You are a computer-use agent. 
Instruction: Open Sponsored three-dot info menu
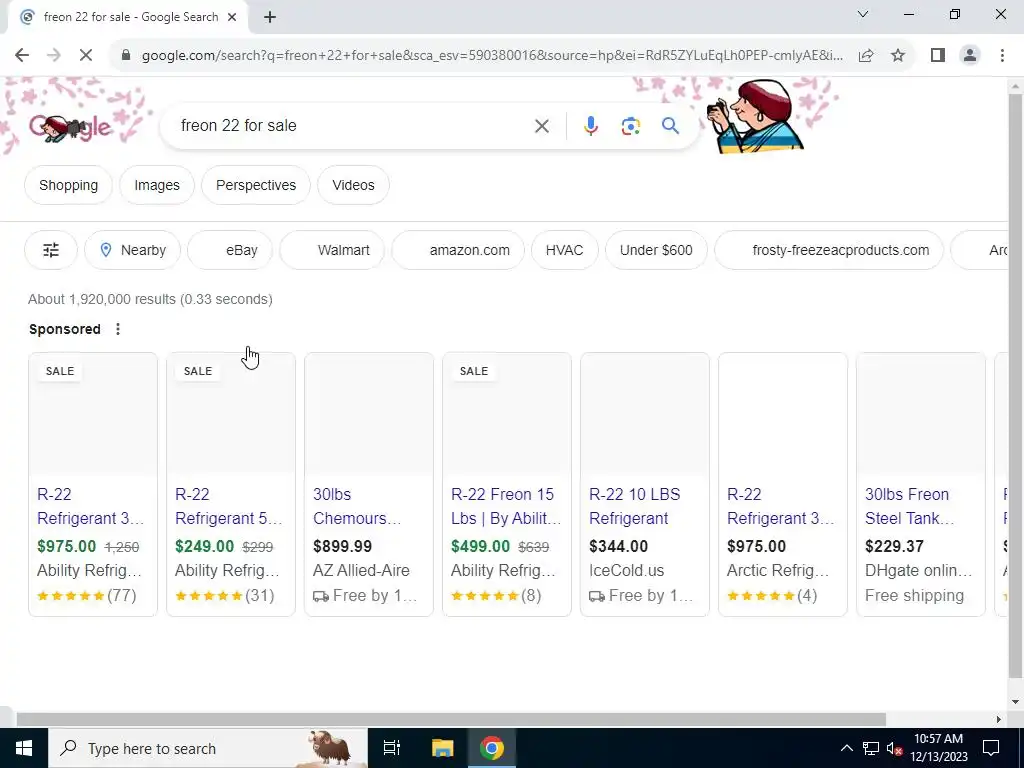tap(118, 329)
